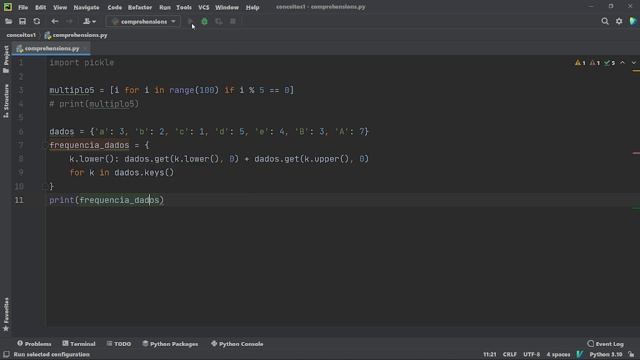Open the Python Packages tool window
Screen dimensions: 640x360
(170, 344)
